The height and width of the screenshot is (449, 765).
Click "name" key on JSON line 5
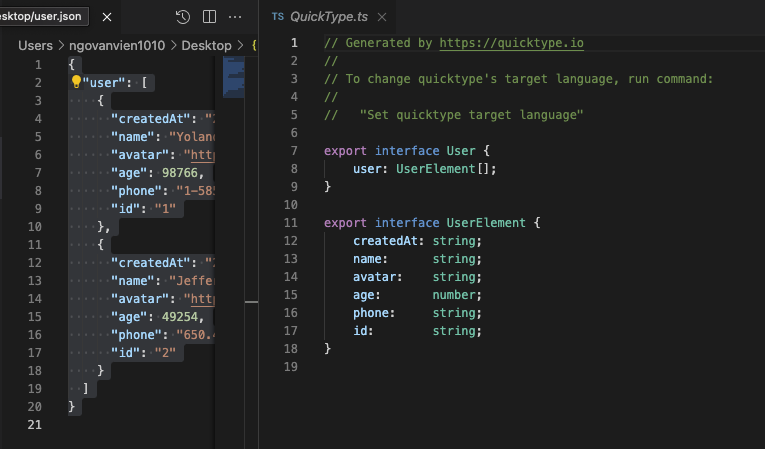133,137
